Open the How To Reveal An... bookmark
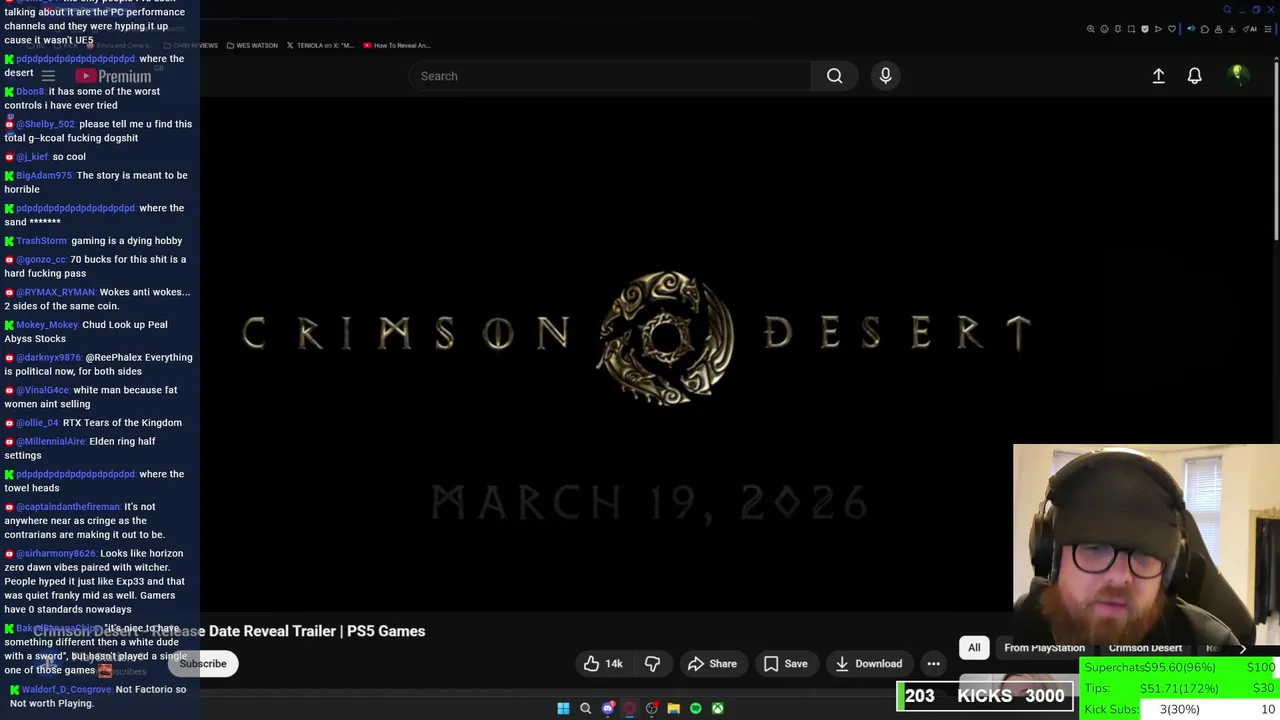The width and height of the screenshot is (1280, 720). [397, 45]
